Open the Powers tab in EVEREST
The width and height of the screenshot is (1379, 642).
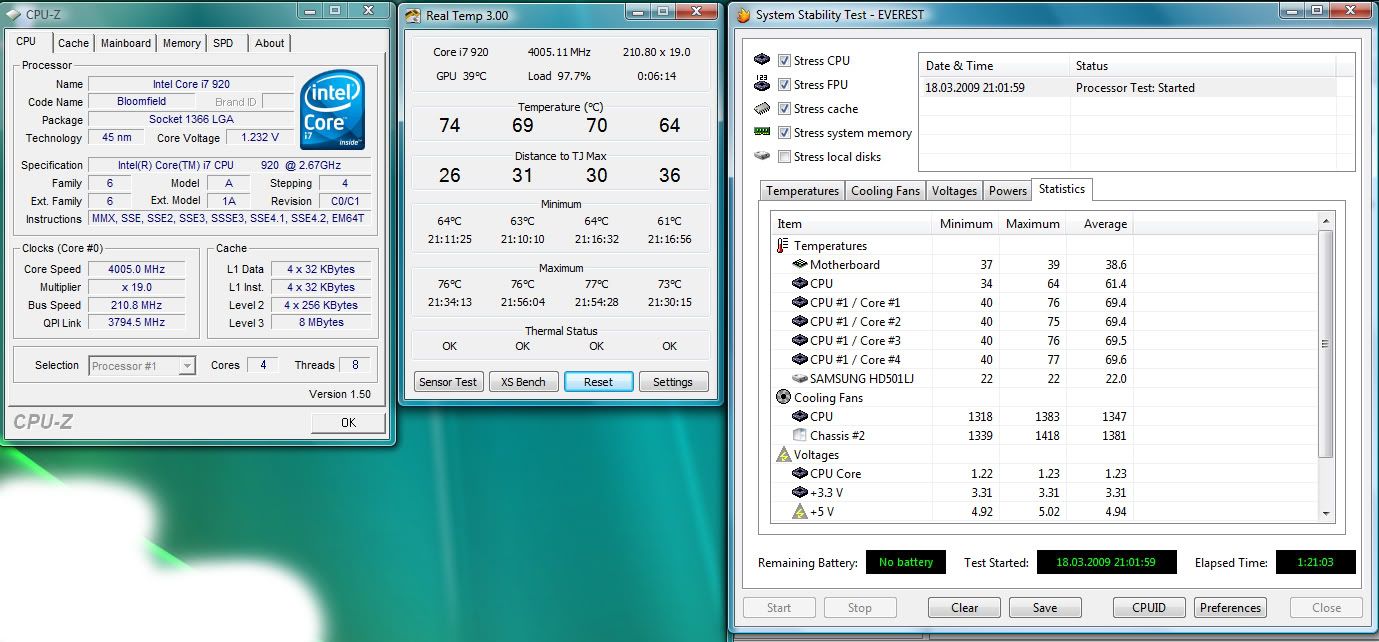[1007, 191]
